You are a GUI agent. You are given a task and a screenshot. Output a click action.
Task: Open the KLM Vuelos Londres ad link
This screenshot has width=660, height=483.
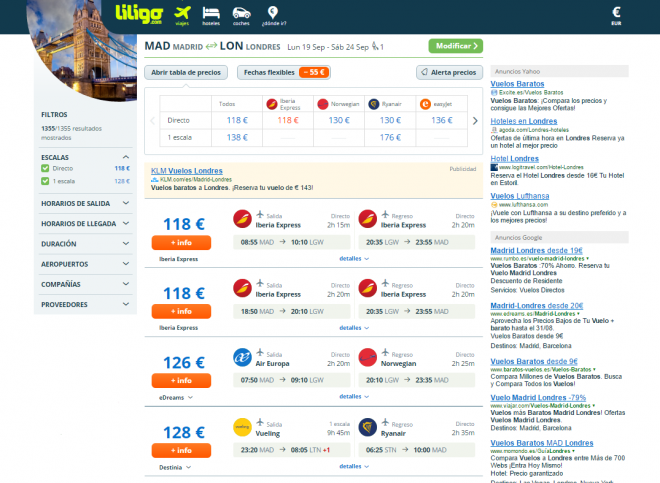tap(186, 171)
